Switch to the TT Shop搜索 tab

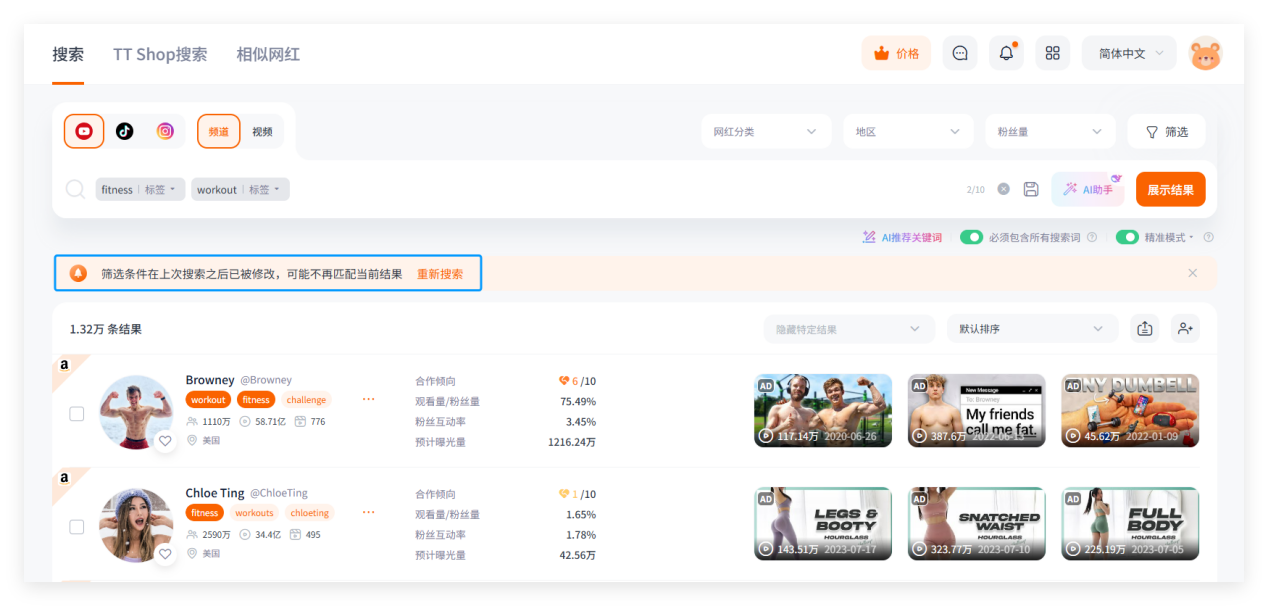click(x=160, y=54)
